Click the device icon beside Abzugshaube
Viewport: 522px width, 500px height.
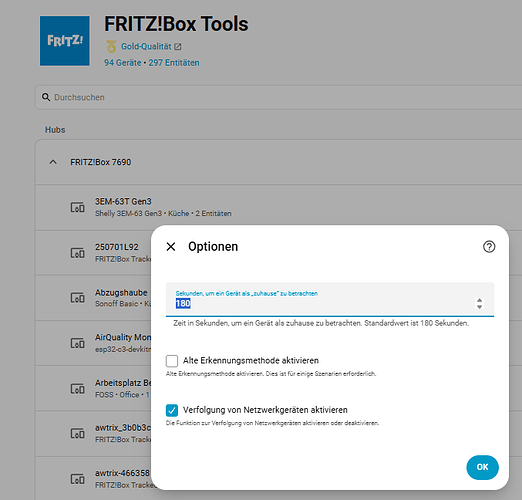77,298
